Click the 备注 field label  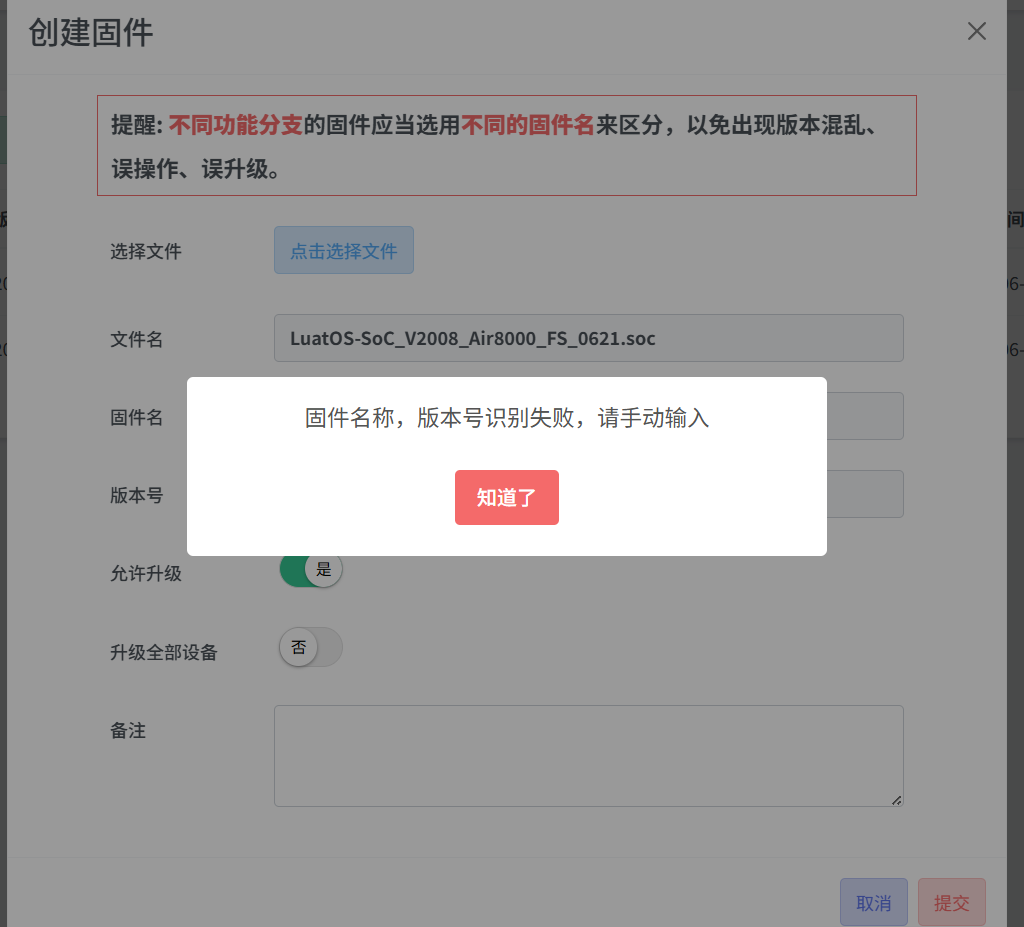coord(128,730)
